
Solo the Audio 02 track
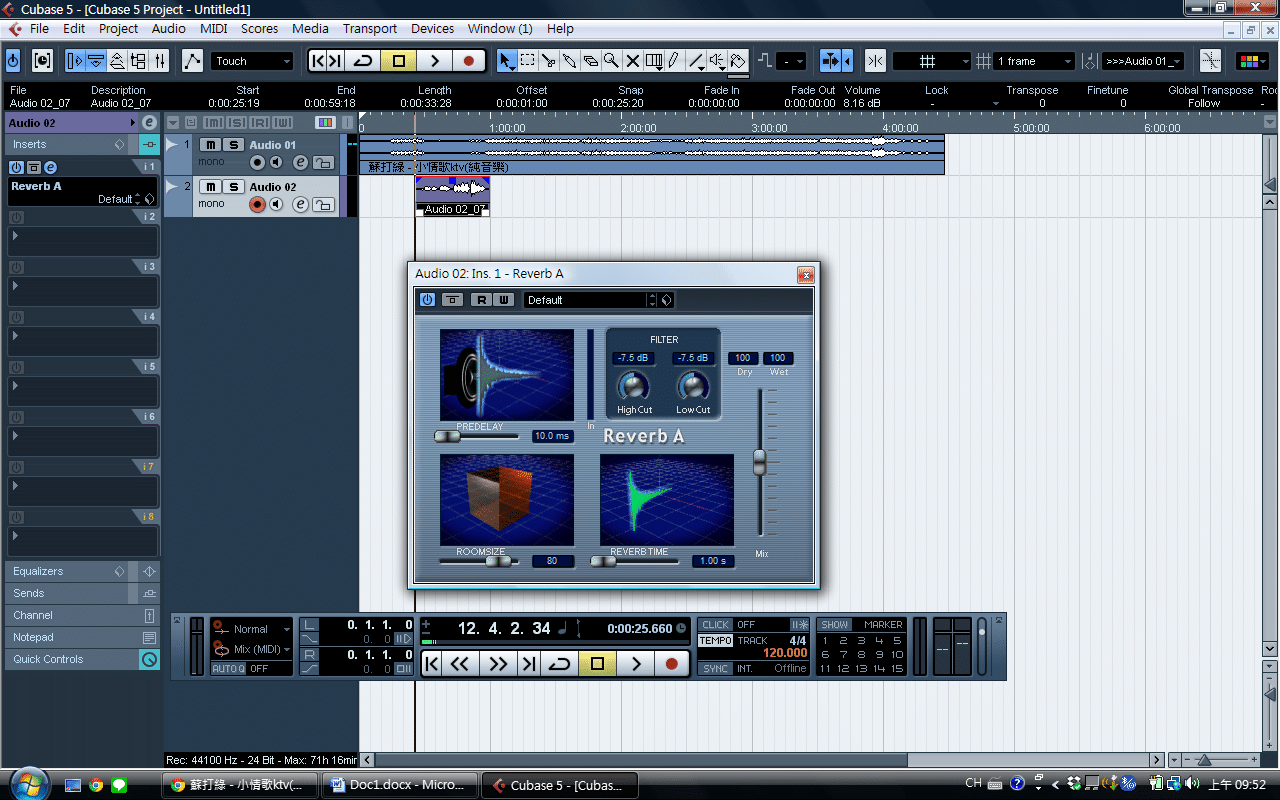pyautogui.click(x=233, y=187)
